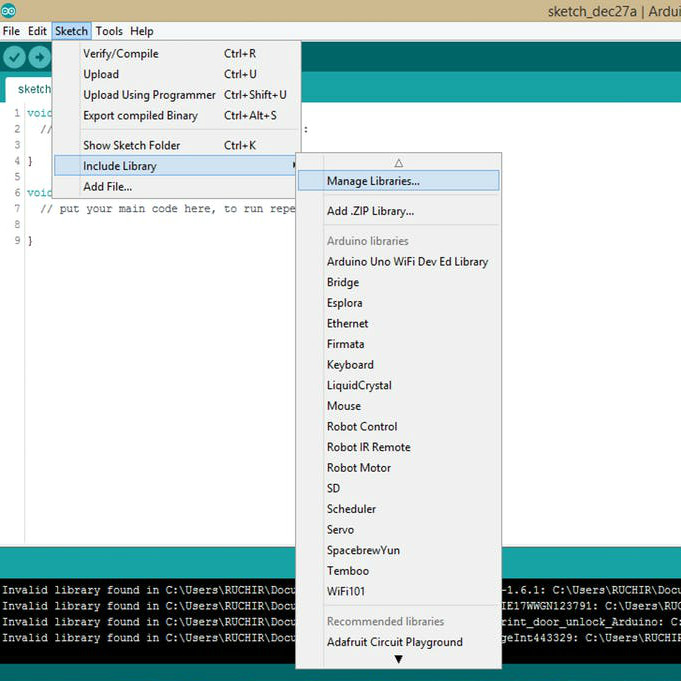Screen dimensions: 681x681
Task: Select Add .ZIP Library...
Action: coord(399,211)
